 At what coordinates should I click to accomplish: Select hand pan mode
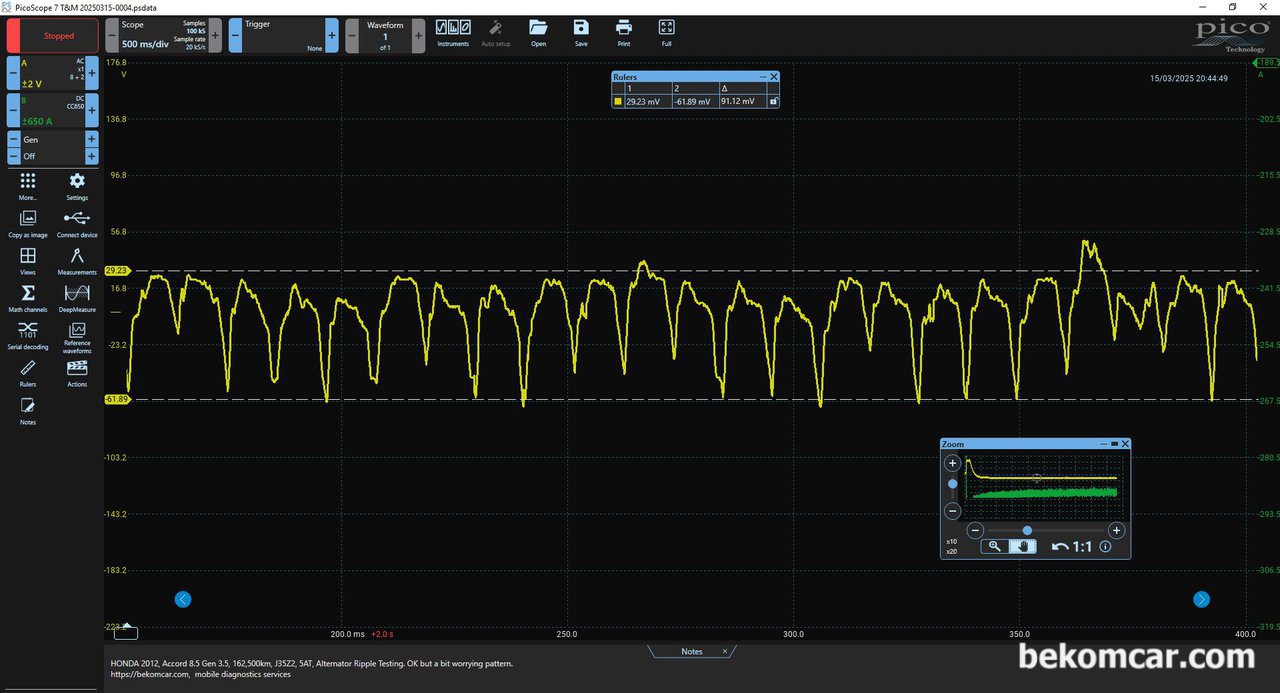pyautogui.click(x=1022, y=546)
